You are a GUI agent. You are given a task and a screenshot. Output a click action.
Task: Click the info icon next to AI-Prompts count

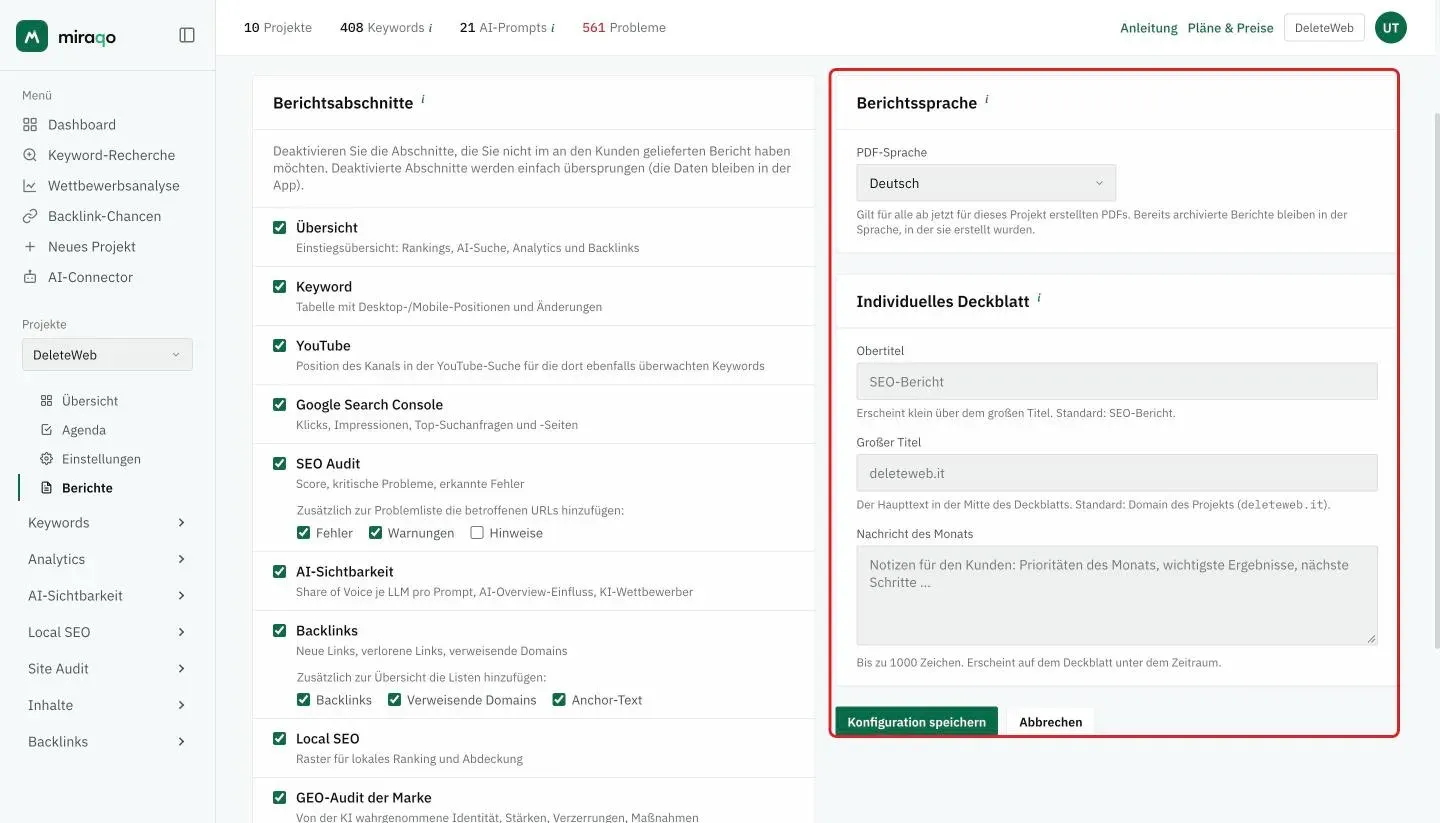point(552,28)
